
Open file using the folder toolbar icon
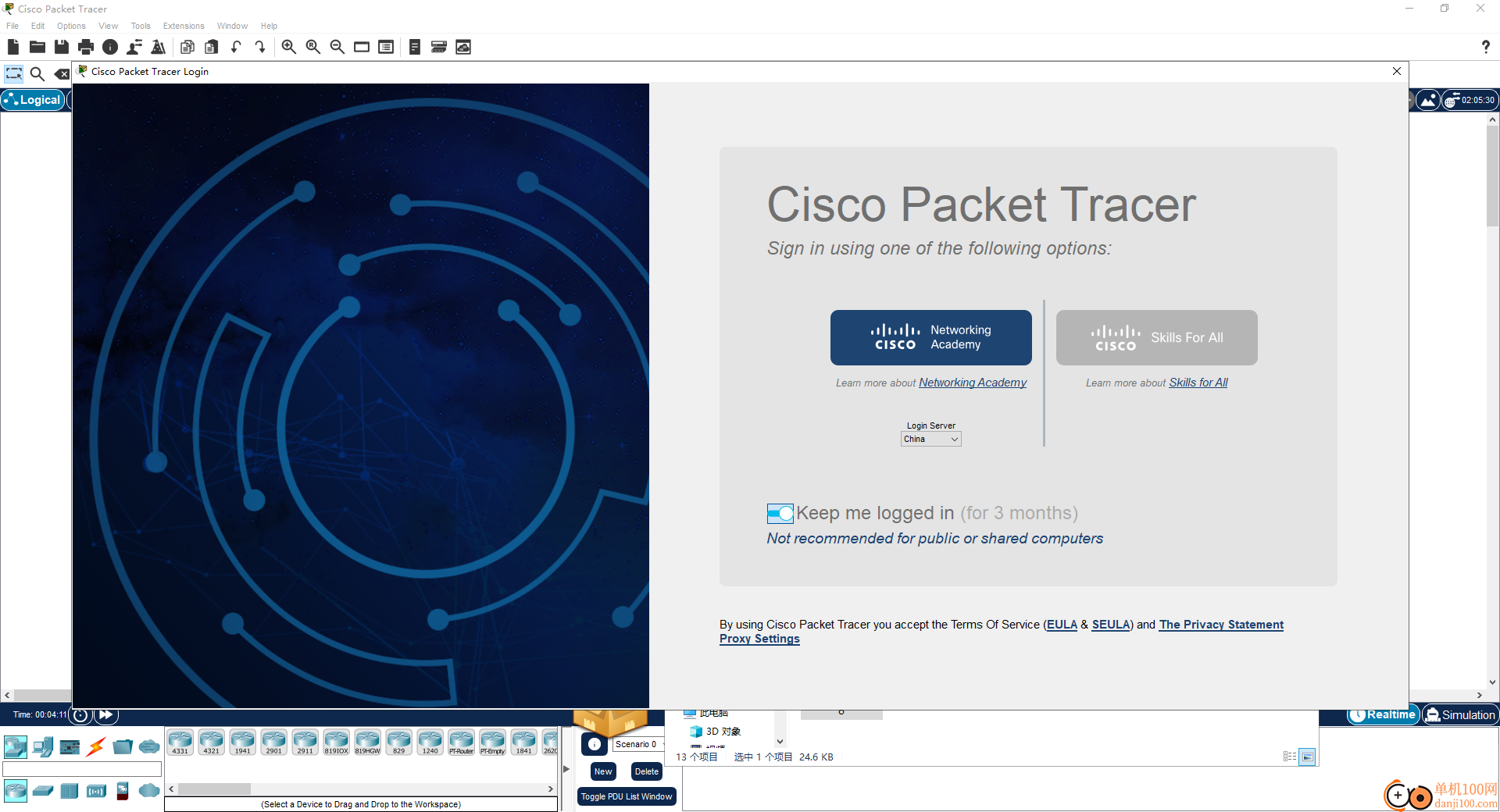(37, 47)
